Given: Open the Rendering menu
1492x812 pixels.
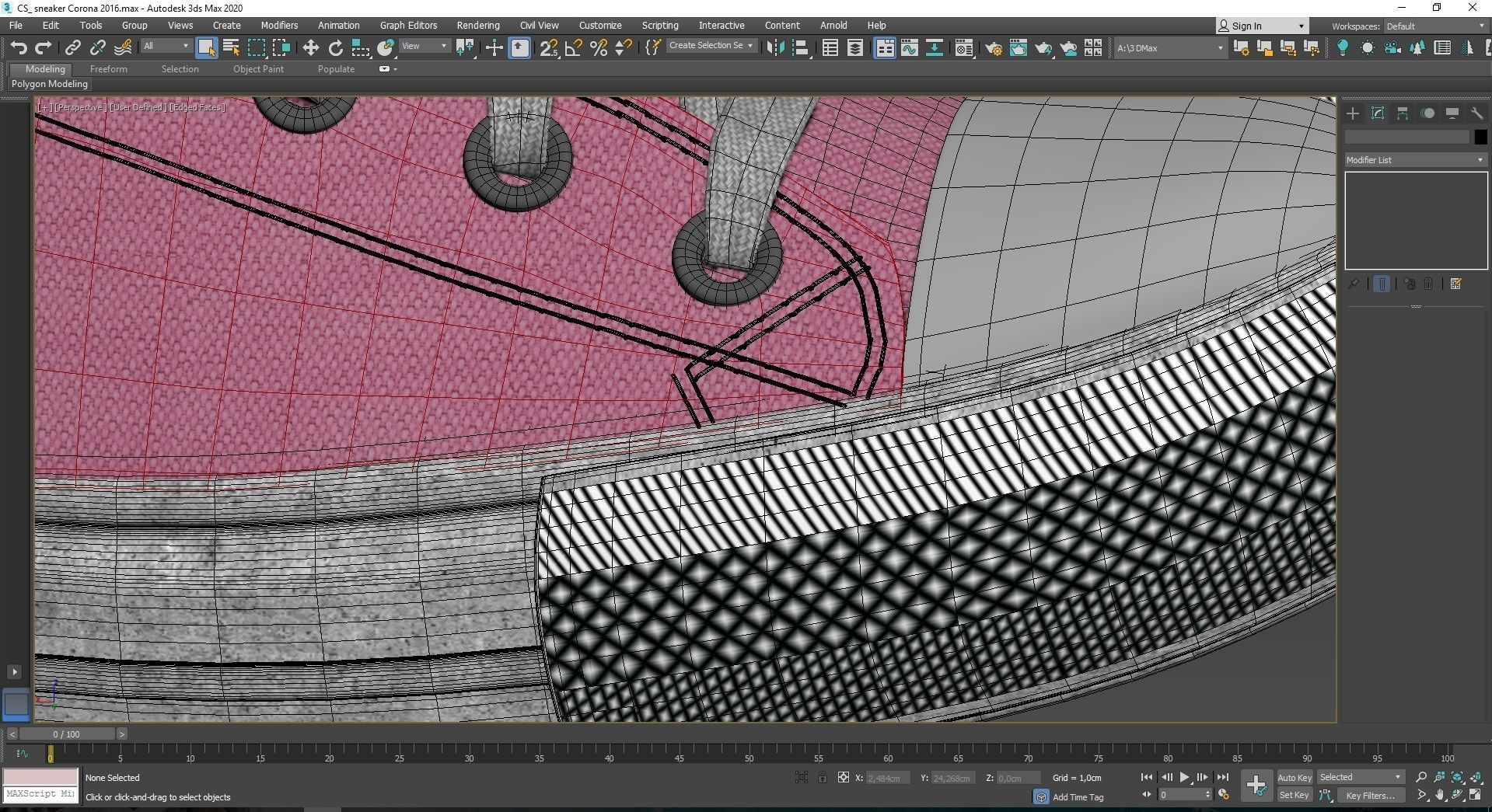Looking at the screenshot, I should pyautogui.click(x=478, y=26).
